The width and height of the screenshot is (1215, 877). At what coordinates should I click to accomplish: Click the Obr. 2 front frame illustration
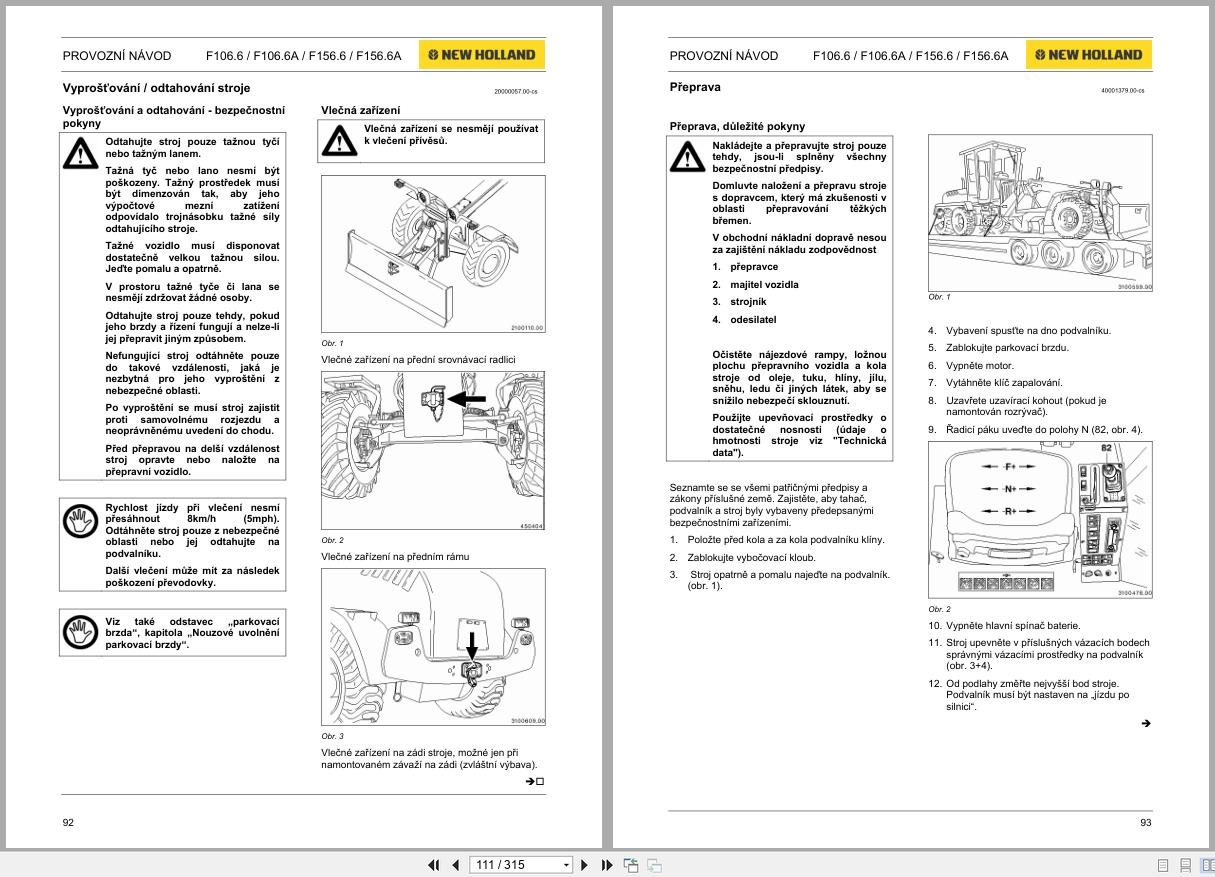[433, 451]
